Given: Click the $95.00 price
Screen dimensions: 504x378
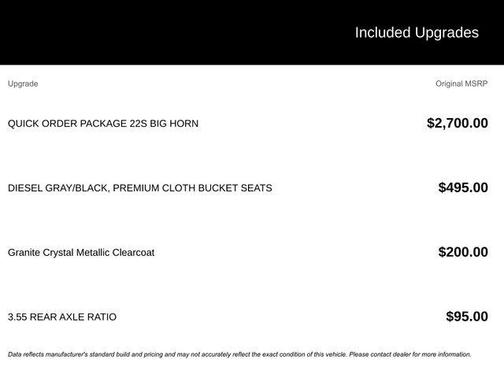Looking at the screenshot, I should 467,316.
